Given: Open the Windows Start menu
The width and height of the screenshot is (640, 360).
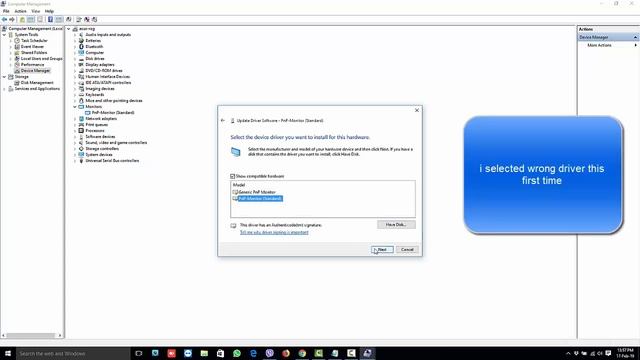Looking at the screenshot, I should click(x=7, y=353).
